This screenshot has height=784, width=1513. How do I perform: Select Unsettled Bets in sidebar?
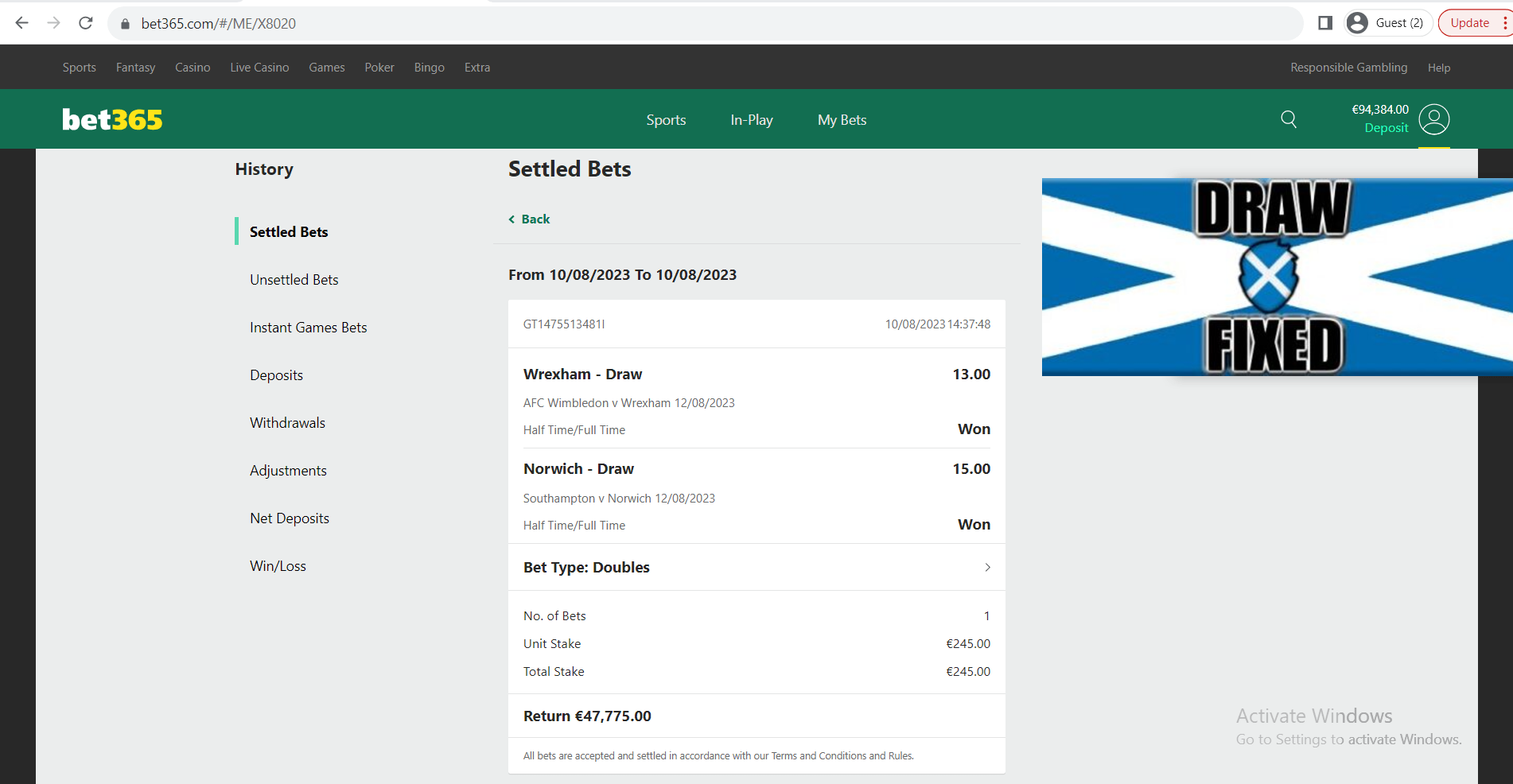pyautogui.click(x=294, y=279)
